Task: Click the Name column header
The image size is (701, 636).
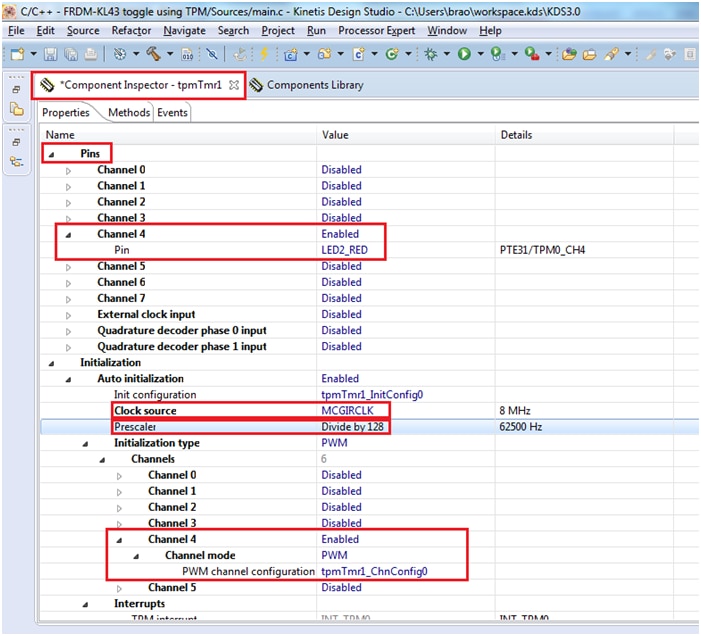Action: pos(178,135)
